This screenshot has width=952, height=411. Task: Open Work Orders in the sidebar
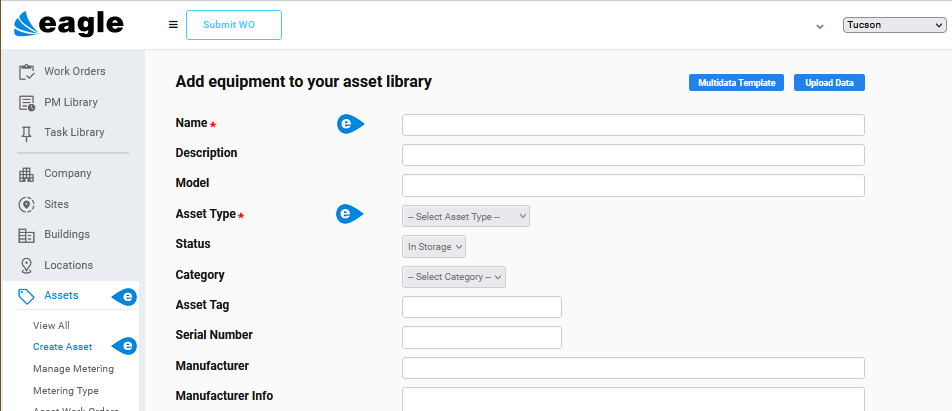pyautogui.click(x=73, y=71)
